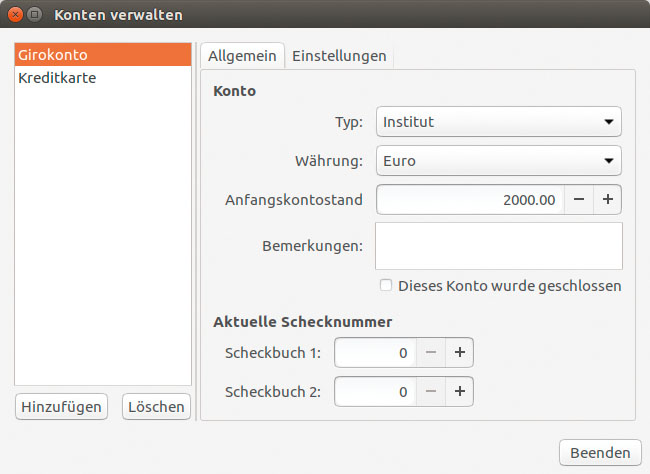Increment Scheckbuch 1 number
Screen dimensions: 650x474
[x=459, y=353]
